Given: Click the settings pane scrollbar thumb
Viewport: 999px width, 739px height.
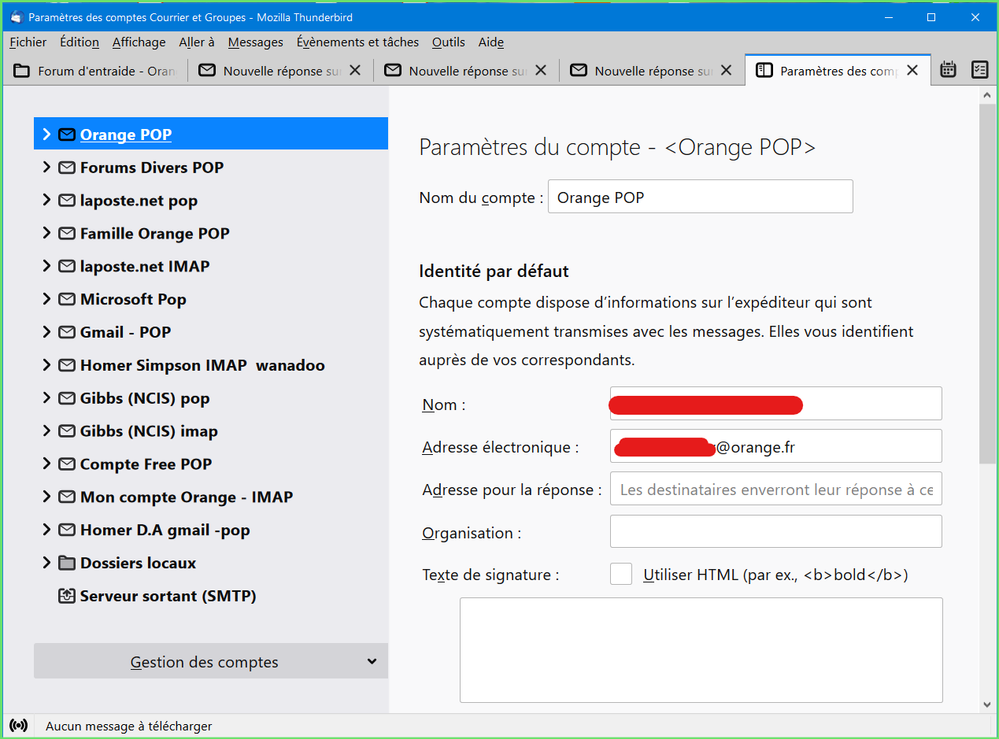Looking at the screenshot, I should click(x=987, y=283).
